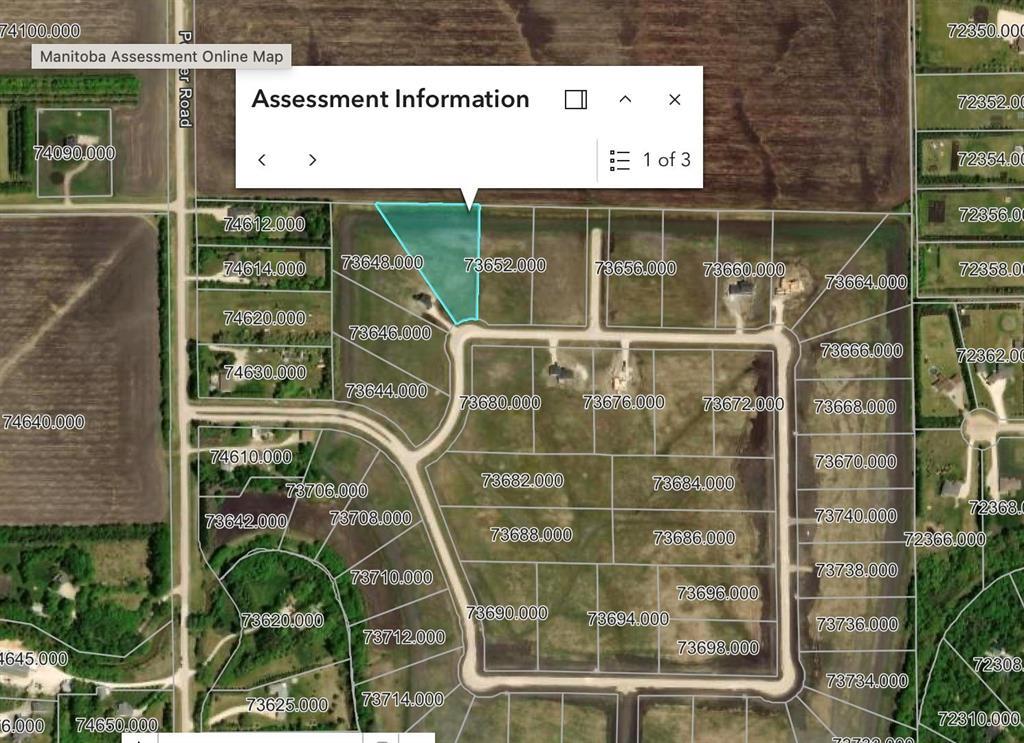Click parcel 73694.000
The width and height of the screenshot is (1024, 743).
tap(627, 619)
